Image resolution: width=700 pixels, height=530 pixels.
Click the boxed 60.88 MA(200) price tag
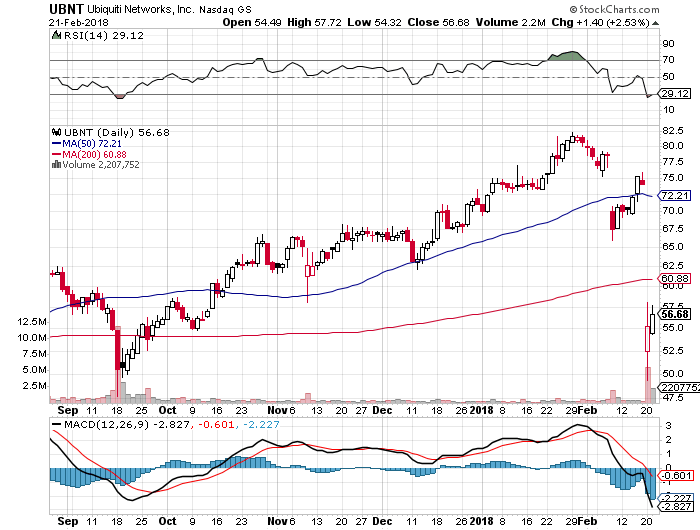pos(675,279)
